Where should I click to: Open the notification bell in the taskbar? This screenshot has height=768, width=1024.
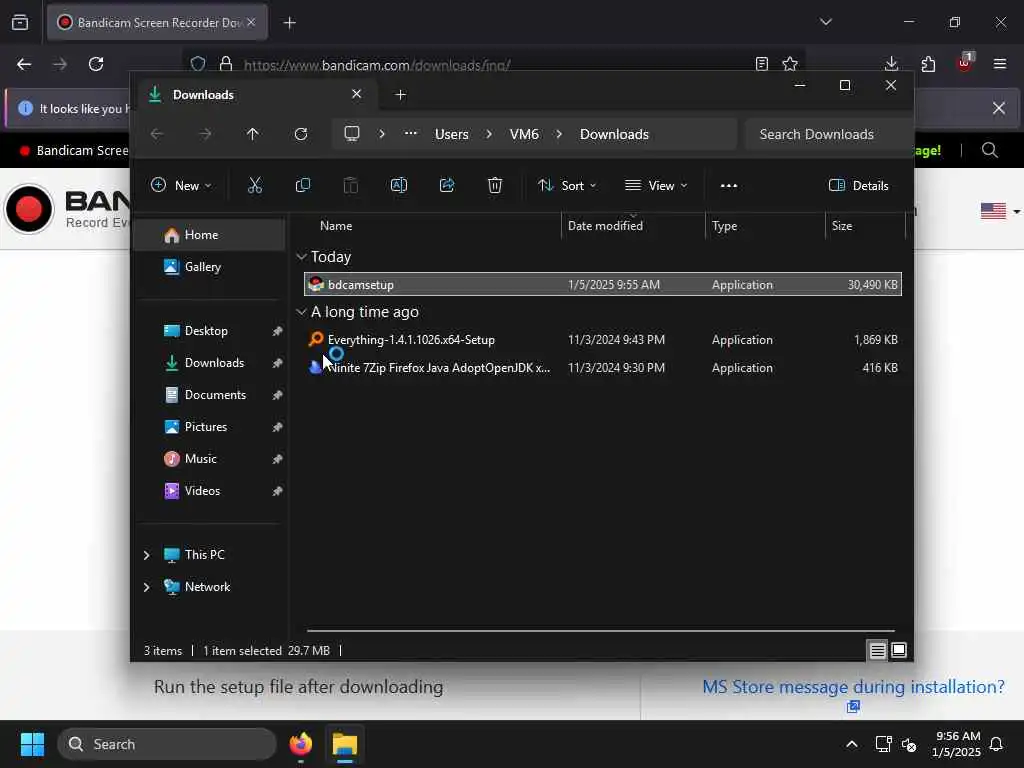click(997, 744)
